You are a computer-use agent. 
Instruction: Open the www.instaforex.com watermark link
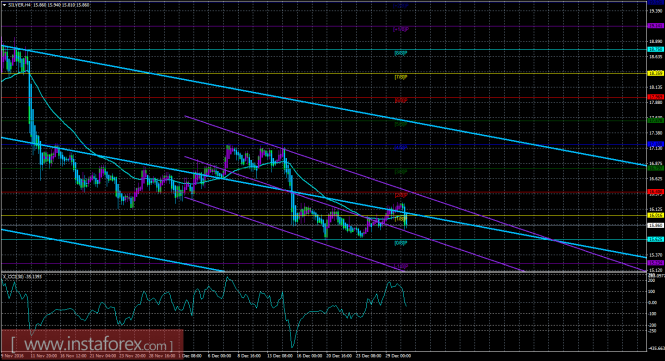[x=92, y=343]
